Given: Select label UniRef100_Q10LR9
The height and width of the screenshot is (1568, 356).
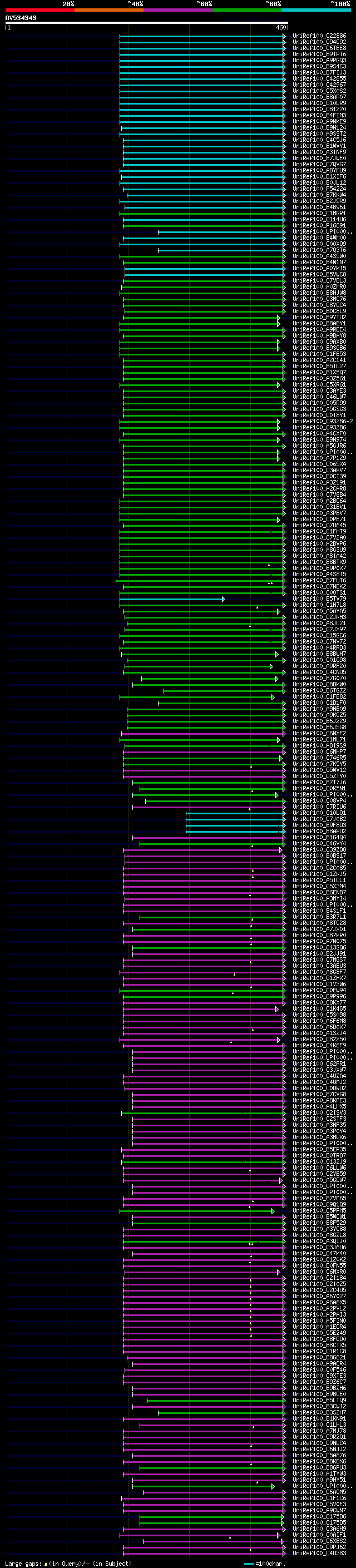Looking at the screenshot, I should 319,103.
